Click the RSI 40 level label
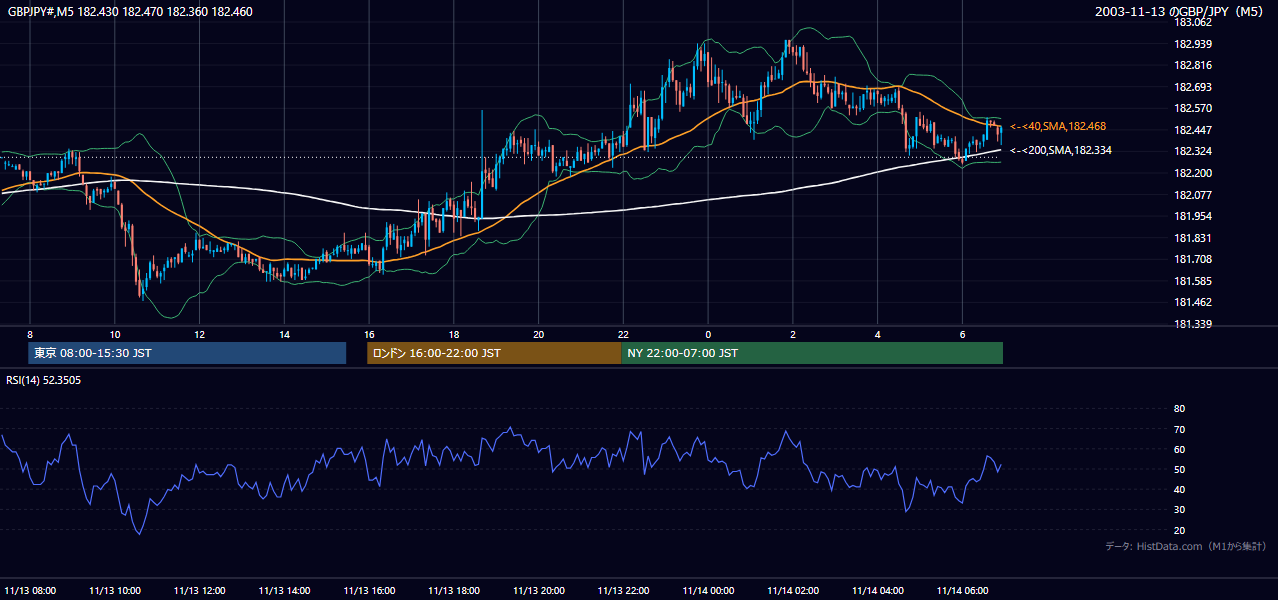The height and width of the screenshot is (600, 1278). [x=1179, y=489]
